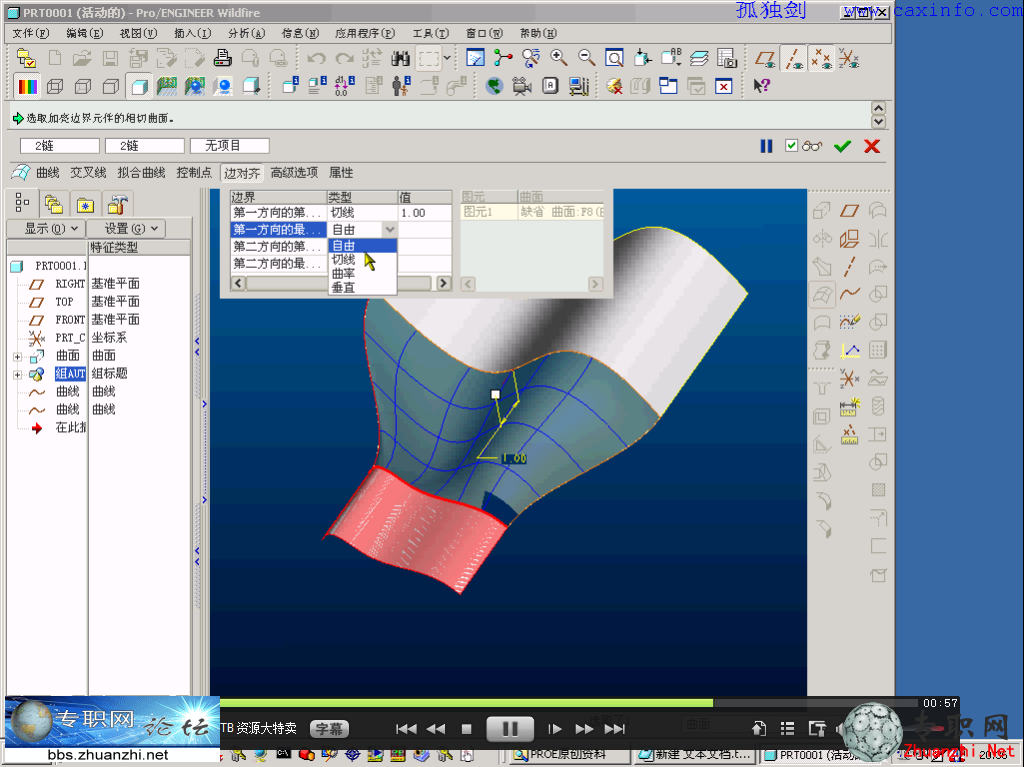Open the connections tab with hammer icon
The width and height of the screenshot is (1024, 767).
click(x=118, y=205)
